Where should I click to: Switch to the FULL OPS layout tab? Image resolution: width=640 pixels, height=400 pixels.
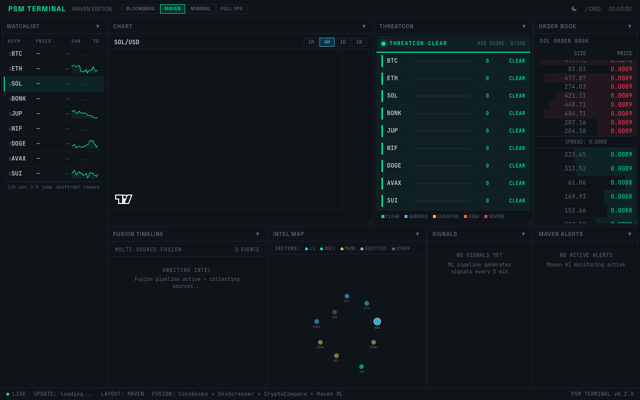tap(231, 9)
